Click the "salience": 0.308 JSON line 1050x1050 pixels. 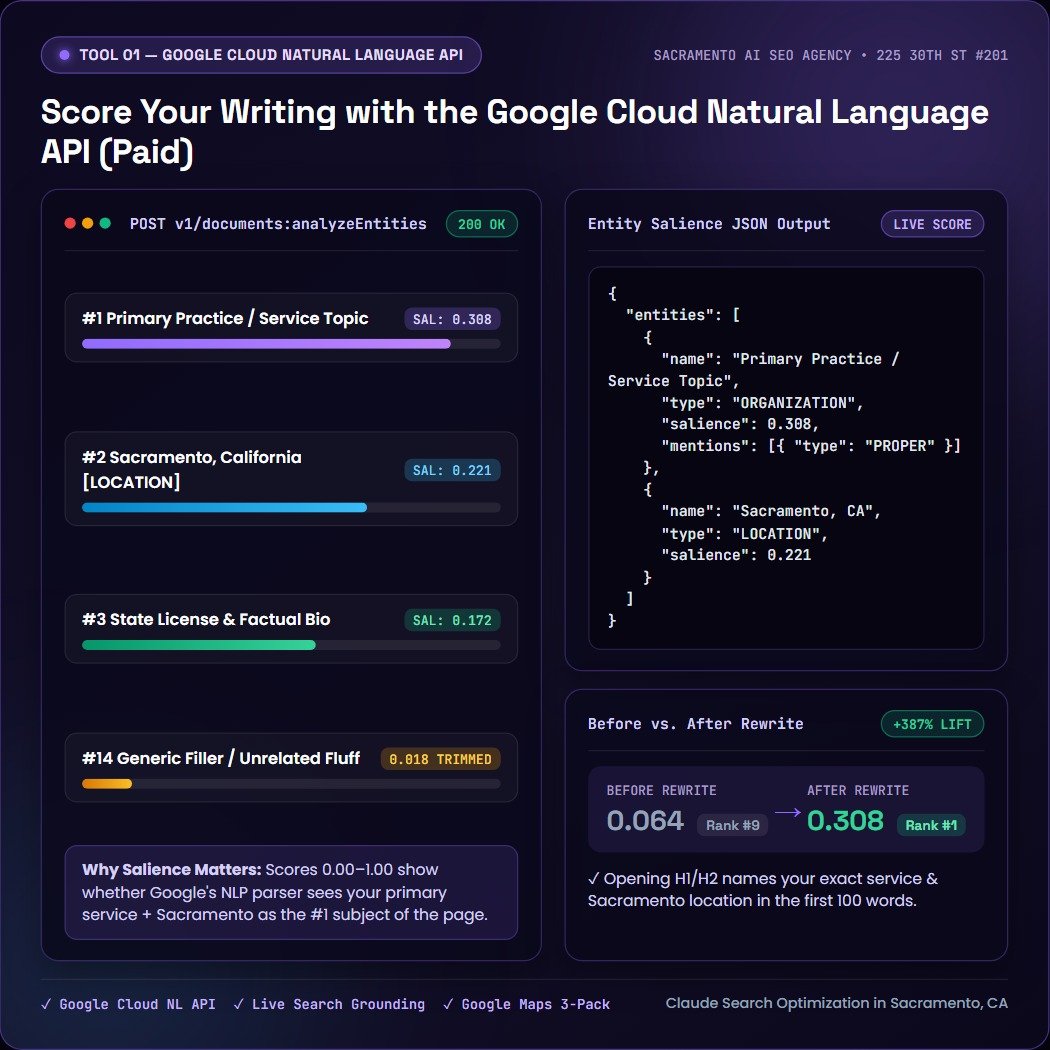740,424
